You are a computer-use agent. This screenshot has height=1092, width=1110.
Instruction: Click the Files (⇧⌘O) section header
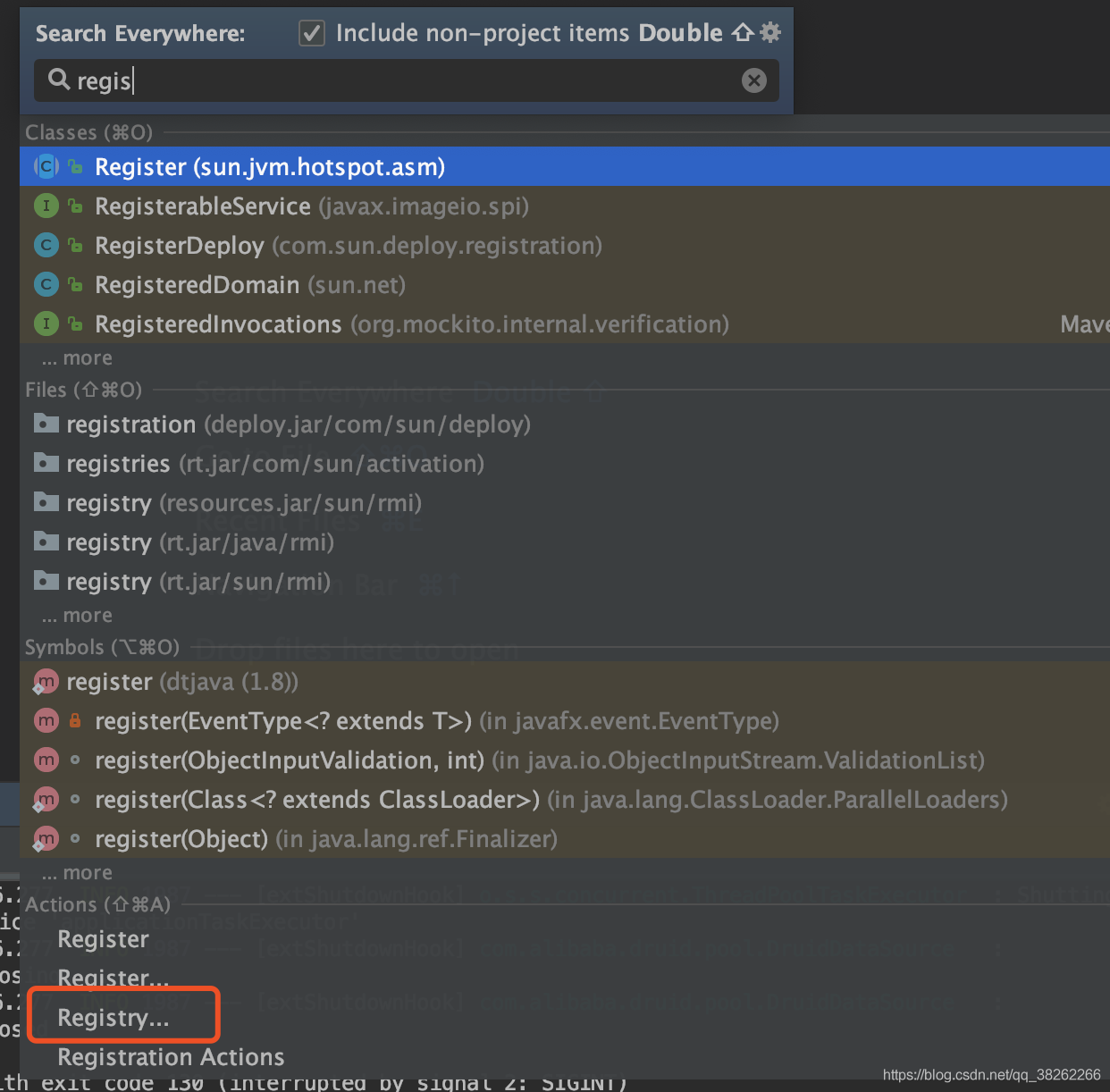click(x=83, y=390)
